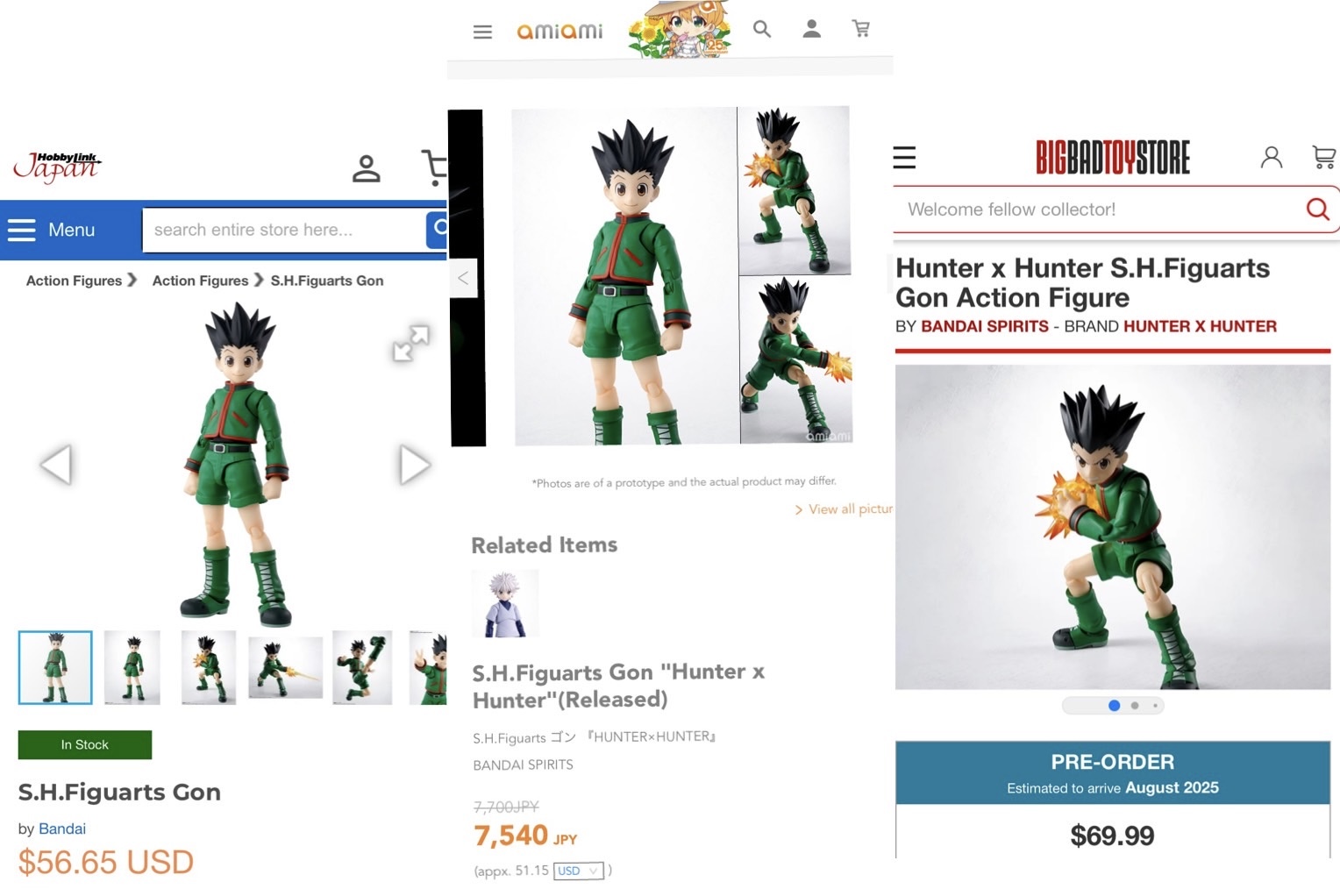1340x896 pixels.
Task: Expand Gon image to fullscreen
Action: point(410,343)
